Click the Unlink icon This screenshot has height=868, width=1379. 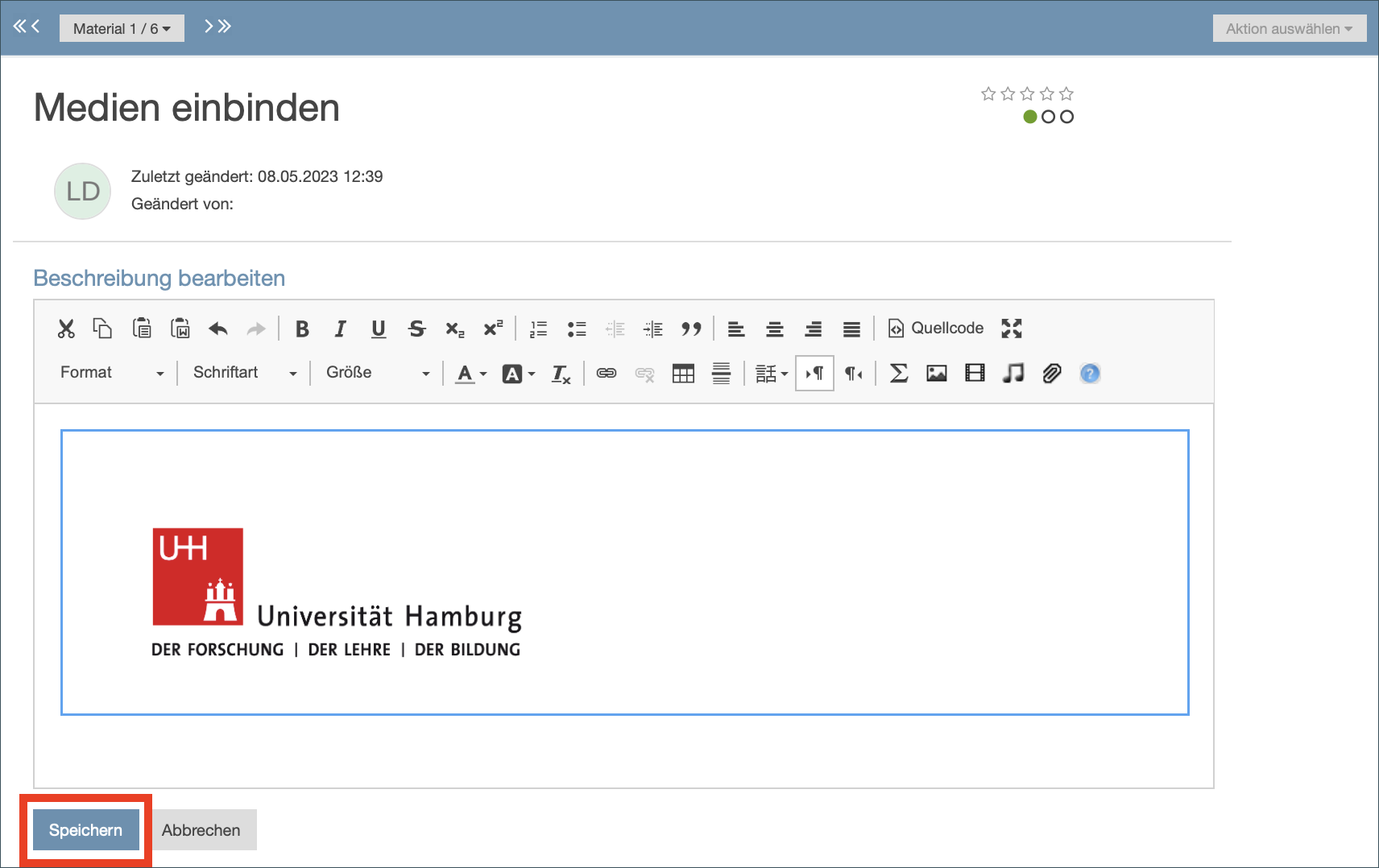point(644,374)
